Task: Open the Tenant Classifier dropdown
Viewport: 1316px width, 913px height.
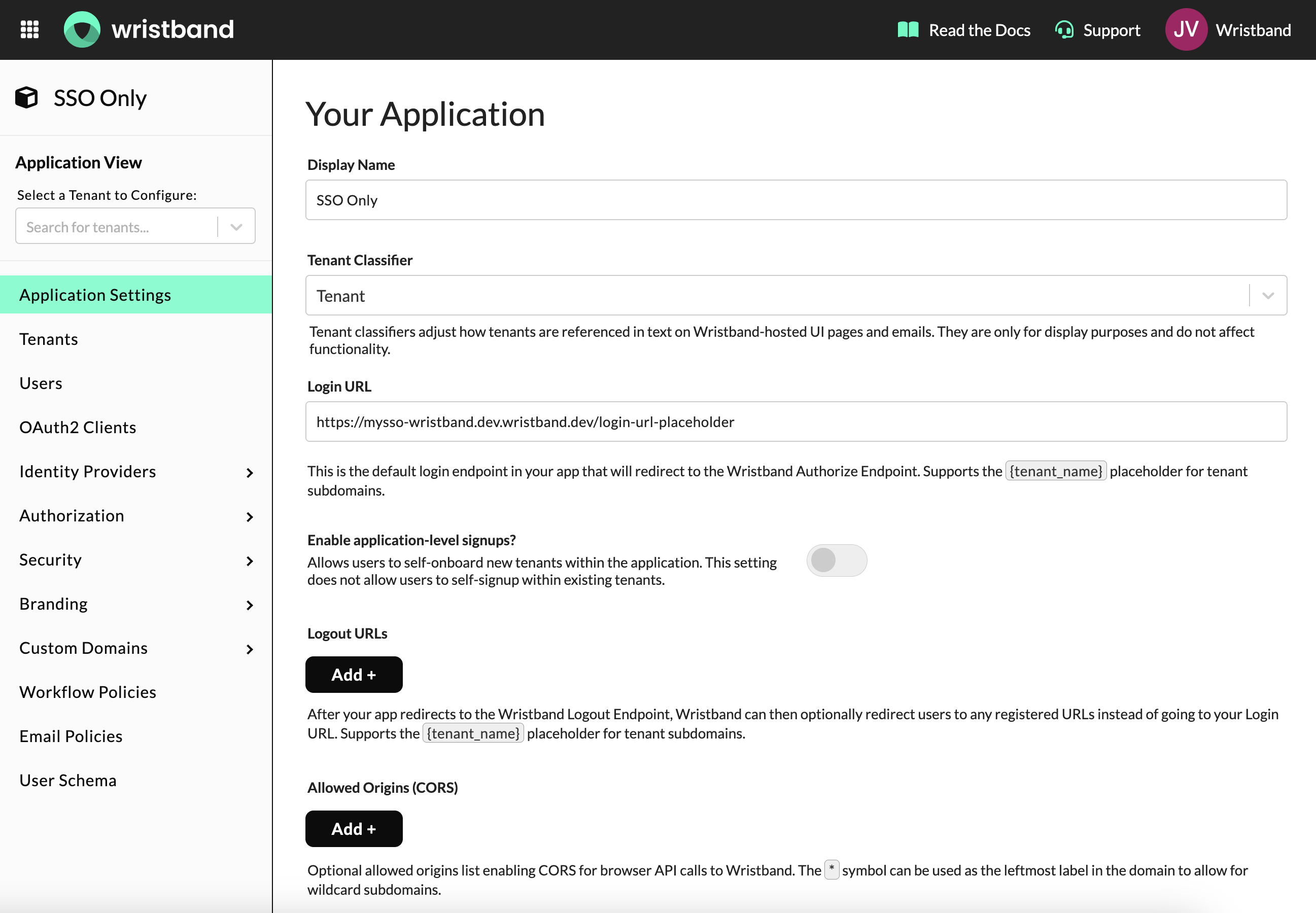Action: click(x=1267, y=296)
